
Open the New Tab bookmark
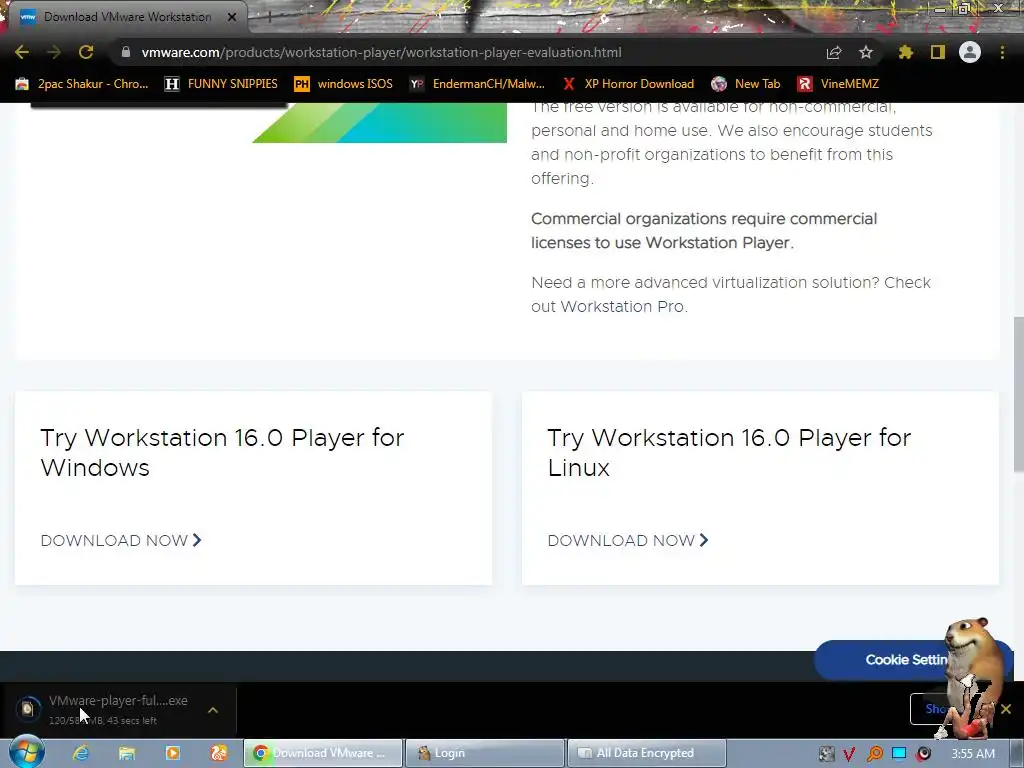coord(746,84)
